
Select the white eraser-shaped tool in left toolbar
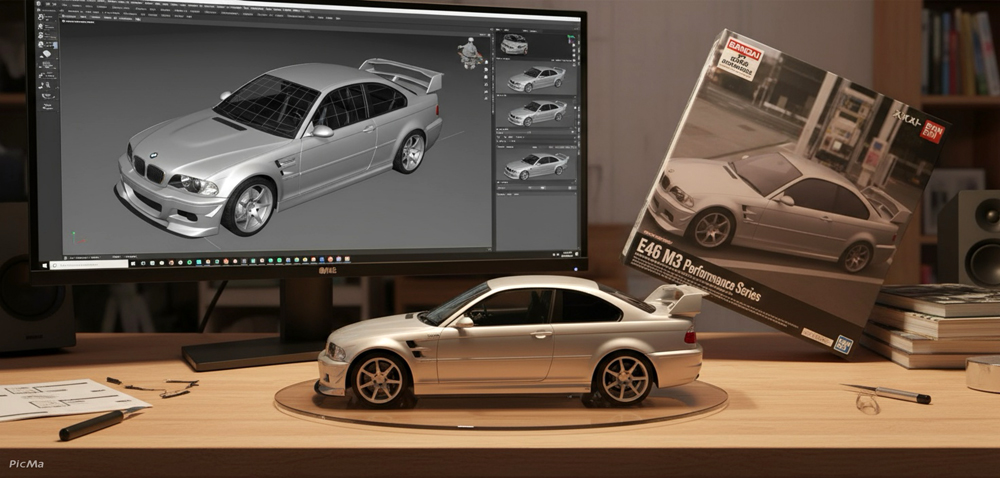point(47,55)
